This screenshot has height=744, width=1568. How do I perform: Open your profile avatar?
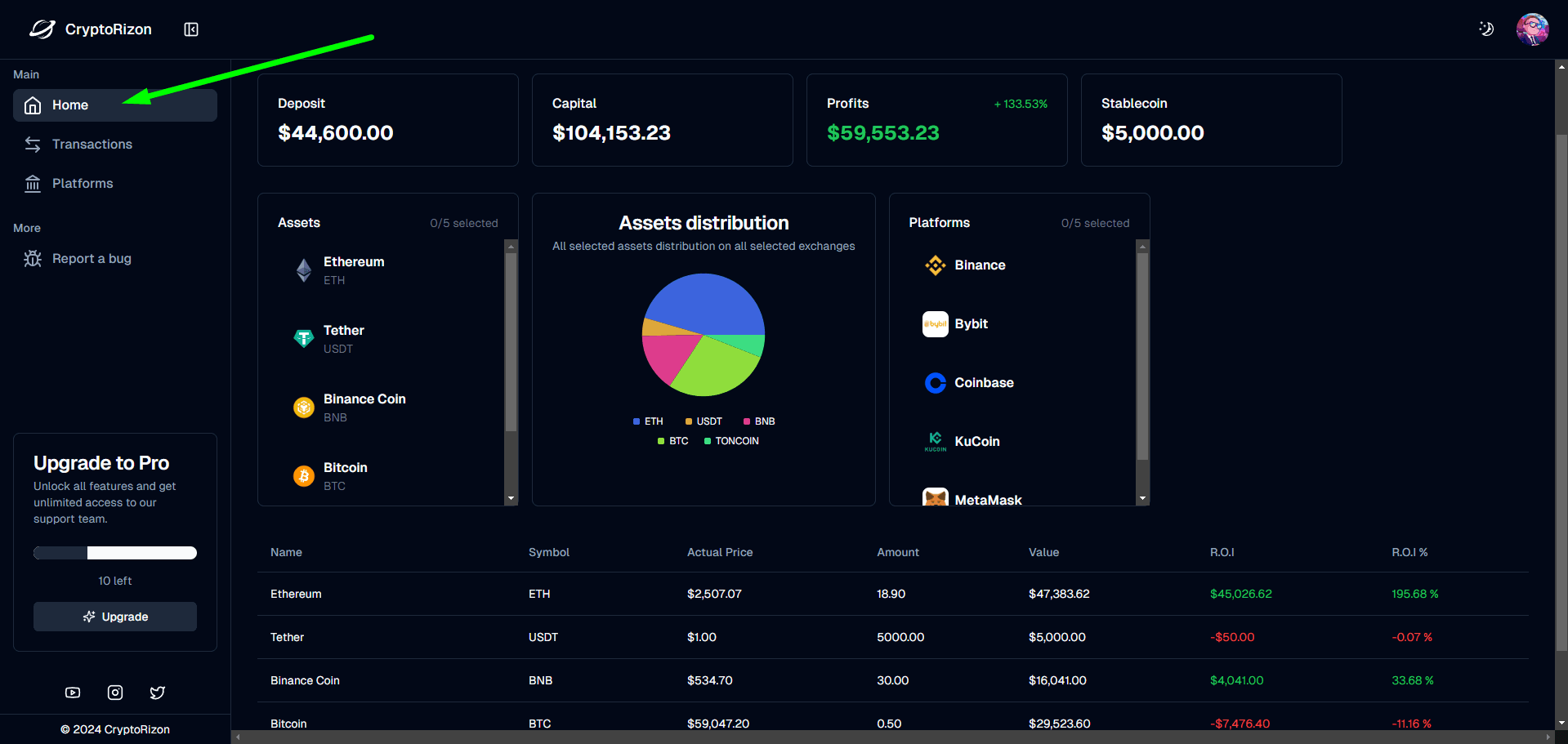[1533, 29]
